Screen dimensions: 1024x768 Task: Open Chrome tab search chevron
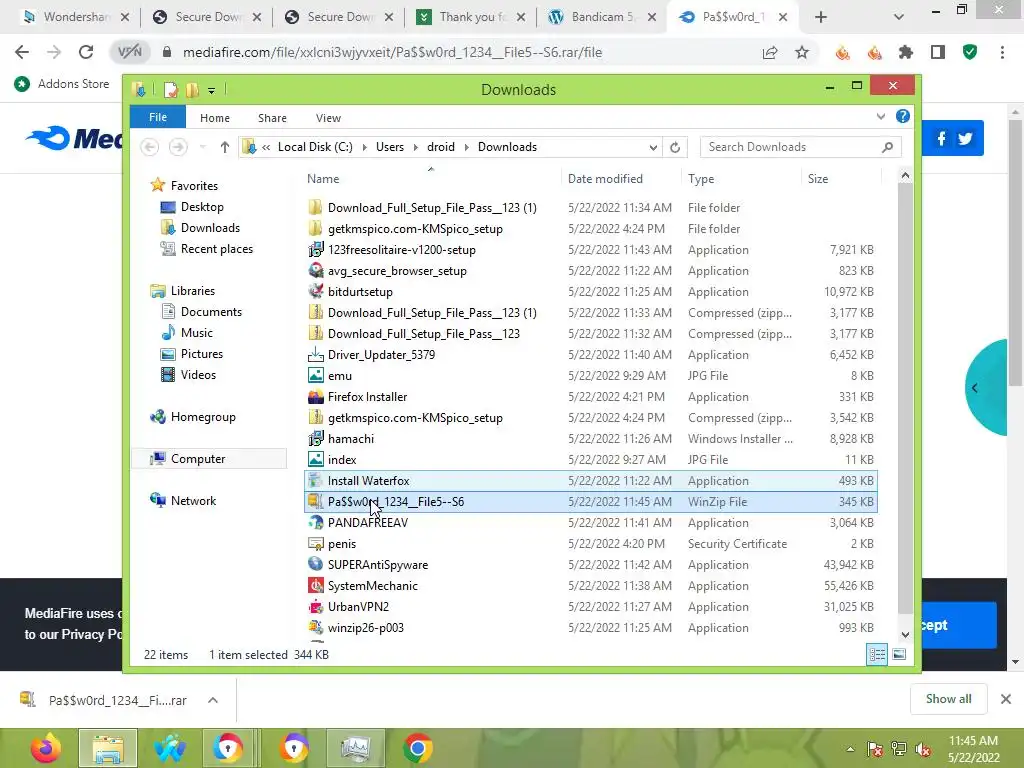(x=899, y=17)
